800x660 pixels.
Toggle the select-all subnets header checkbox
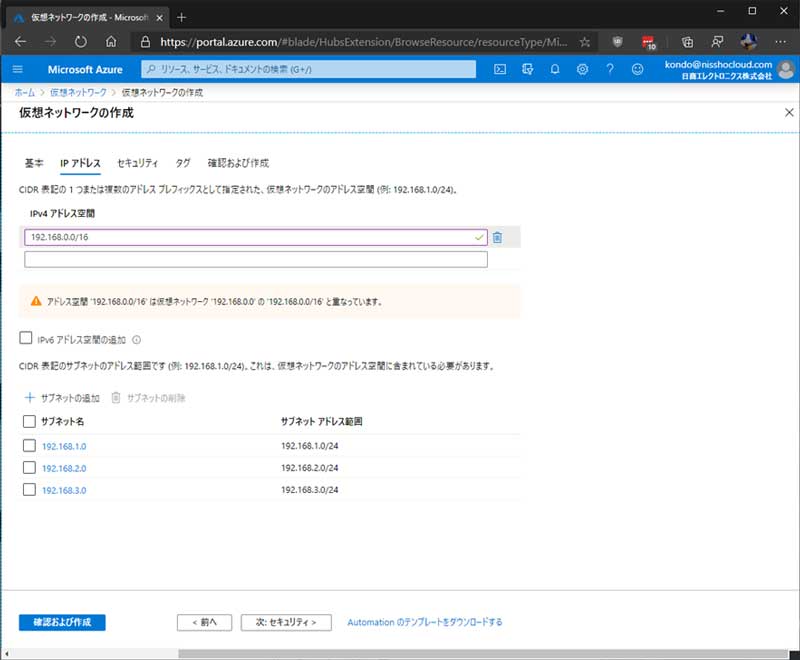pyautogui.click(x=29, y=422)
